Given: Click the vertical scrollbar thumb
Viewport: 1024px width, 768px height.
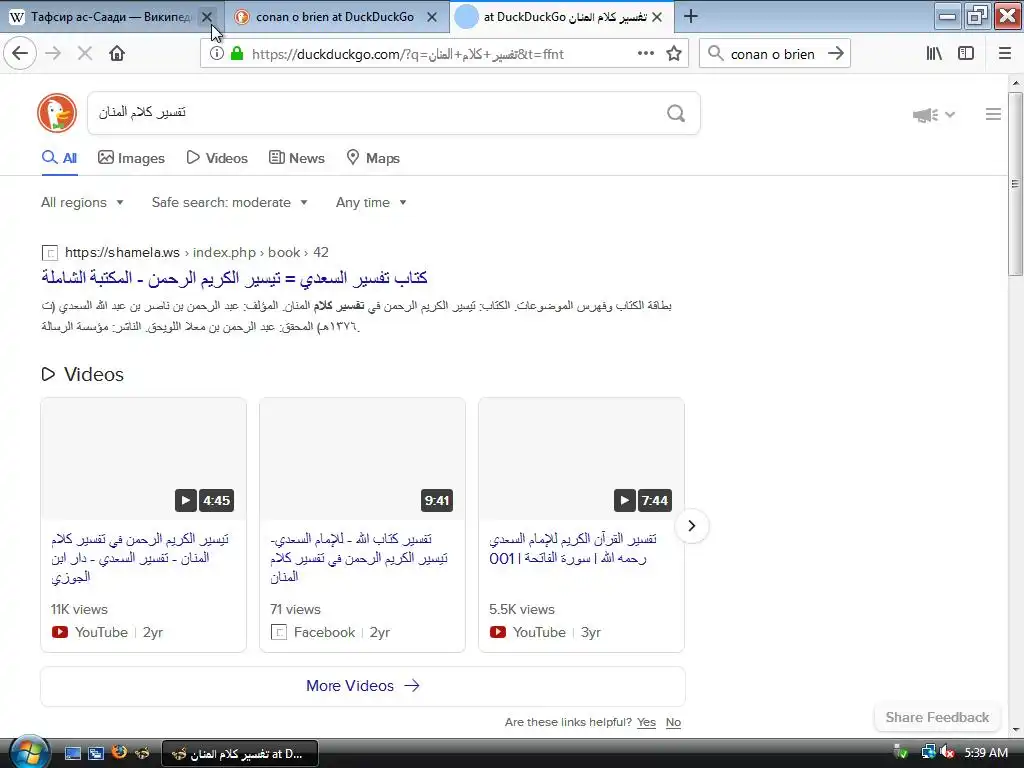Looking at the screenshot, I should [x=1015, y=184].
